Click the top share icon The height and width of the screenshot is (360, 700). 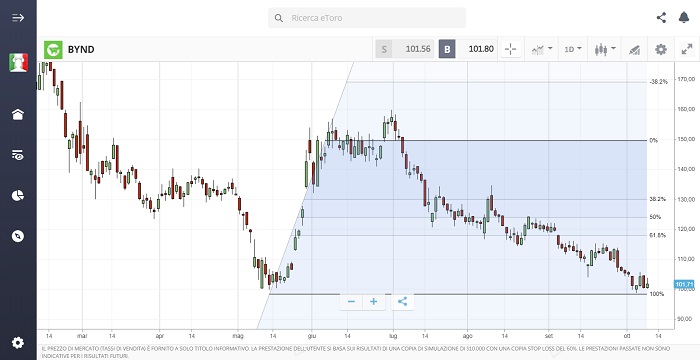661,17
